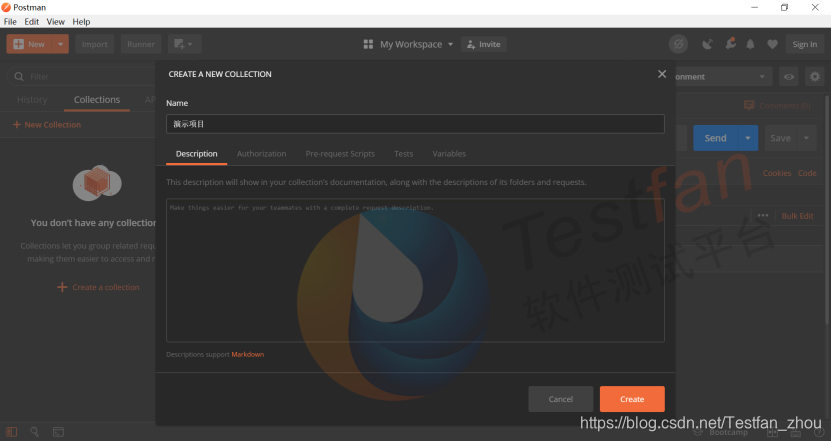Open the Code link

point(807,173)
